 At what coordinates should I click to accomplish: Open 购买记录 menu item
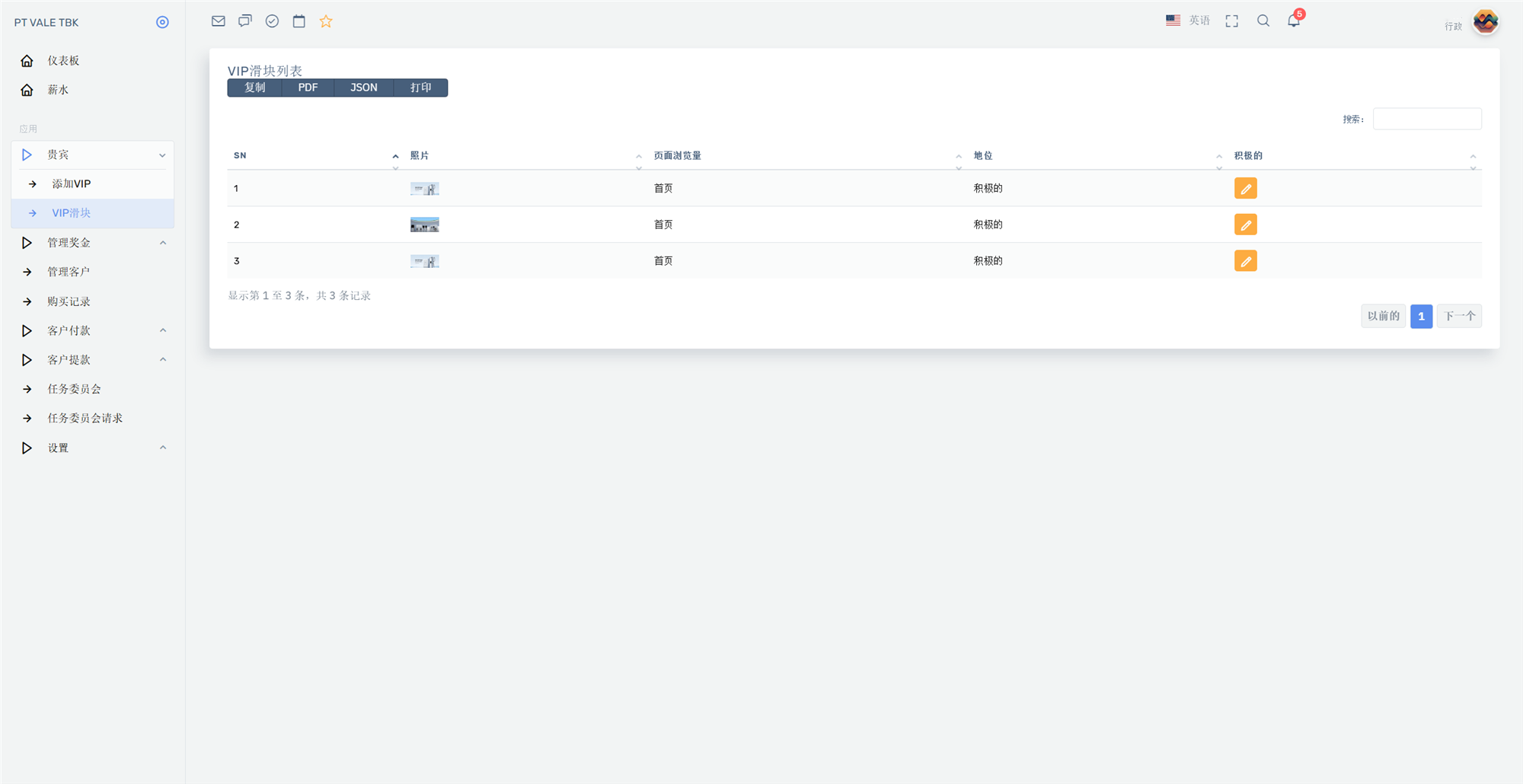tap(69, 301)
